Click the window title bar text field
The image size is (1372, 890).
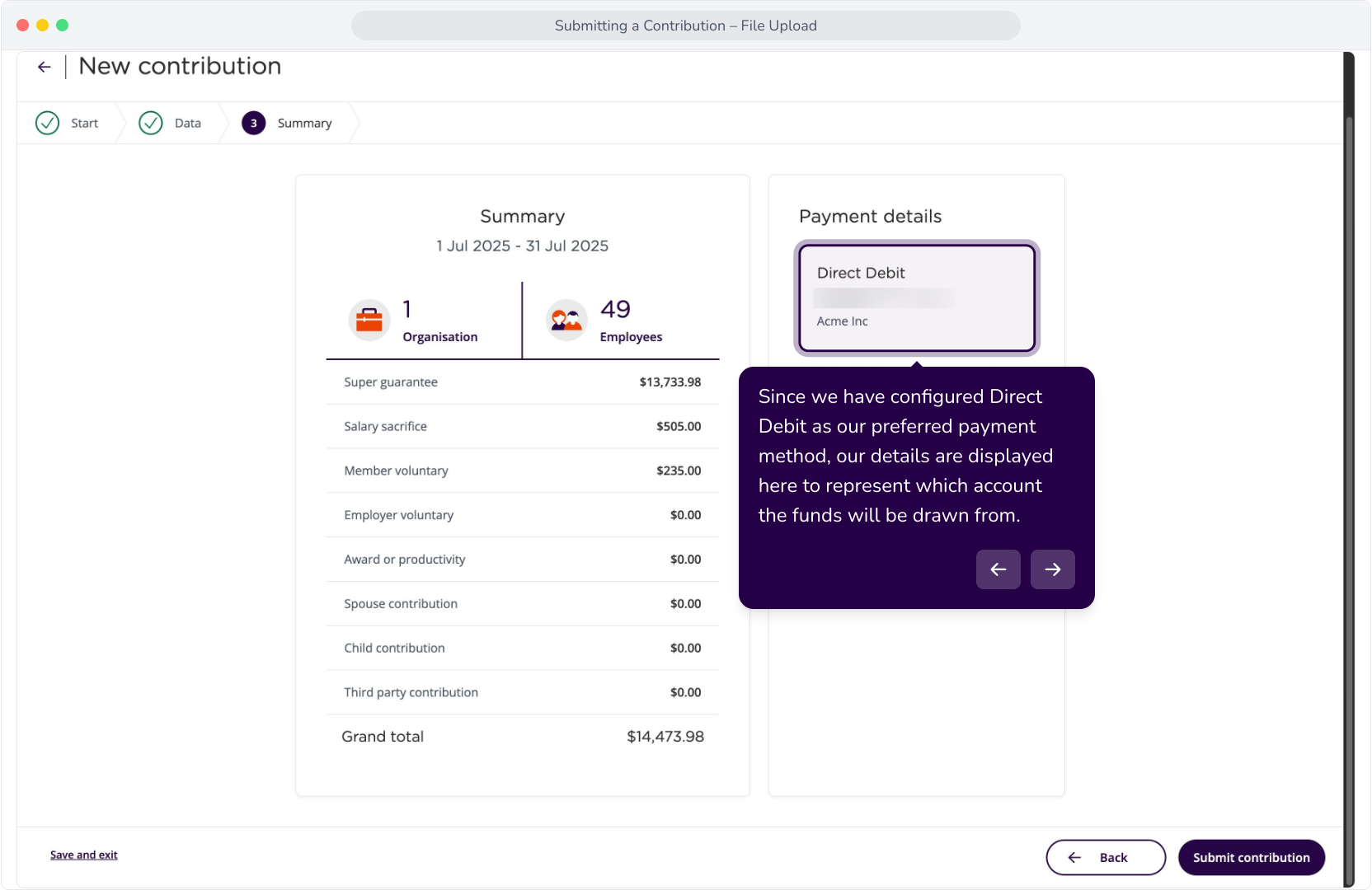click(686, 26)
